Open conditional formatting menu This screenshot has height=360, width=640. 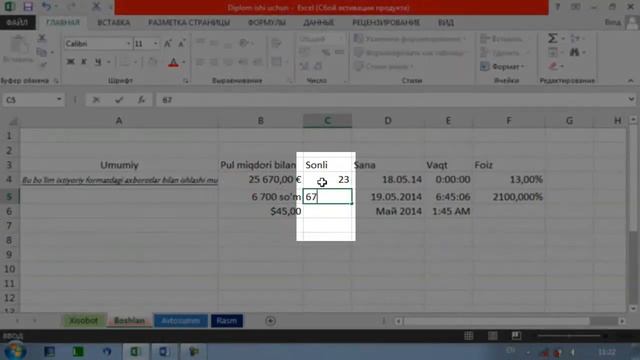click(x=410, y=39)
